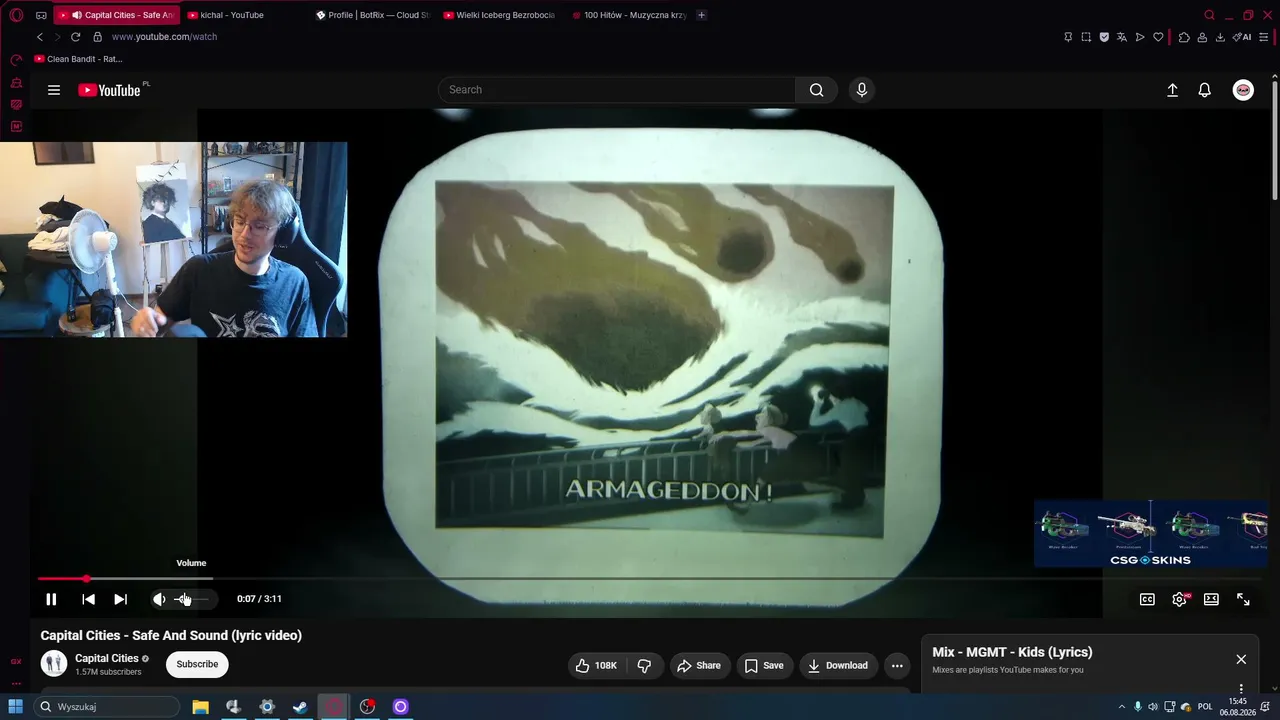
Task: Share the video
Action: click(x=698, y=665)
